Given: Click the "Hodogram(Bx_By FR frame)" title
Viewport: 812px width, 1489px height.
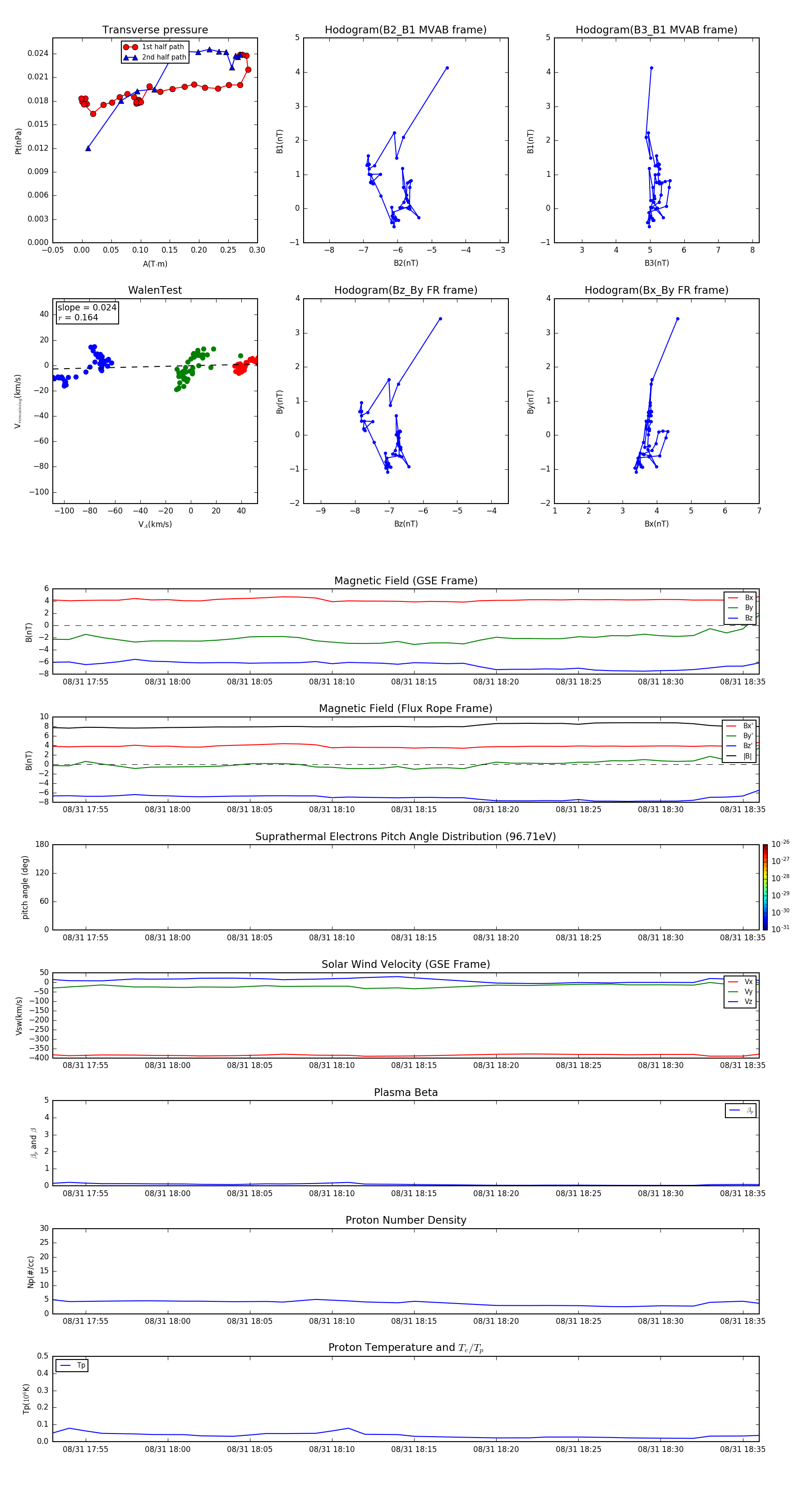Looking at the screenshot, I should 656,290.
